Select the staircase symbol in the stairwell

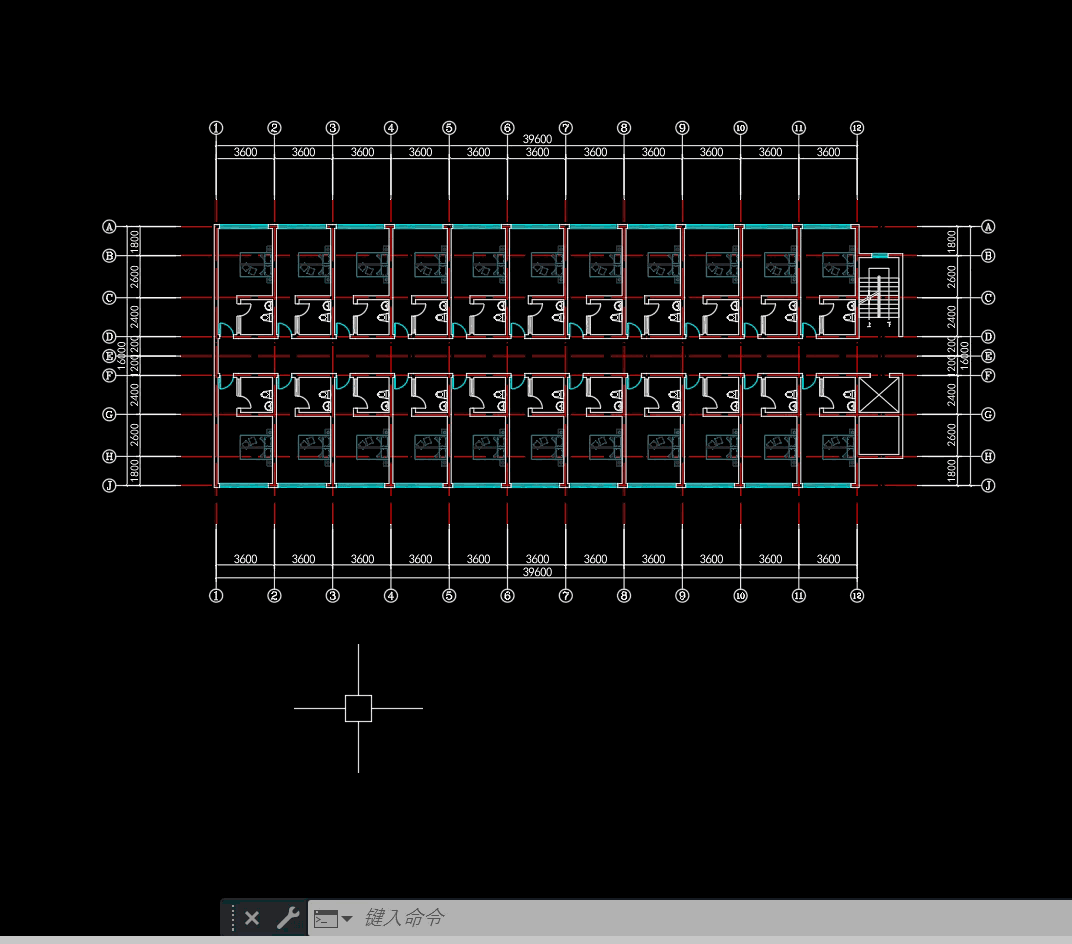879,298
